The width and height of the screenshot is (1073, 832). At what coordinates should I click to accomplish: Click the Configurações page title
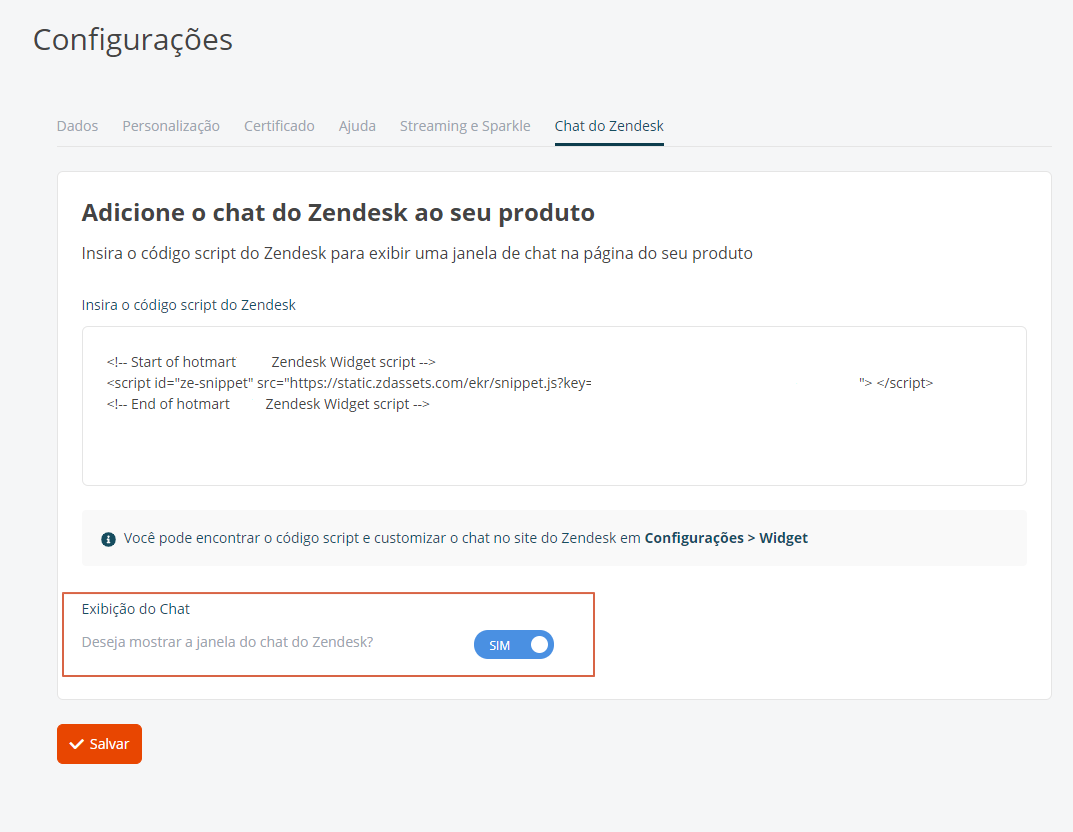point(133,40)
